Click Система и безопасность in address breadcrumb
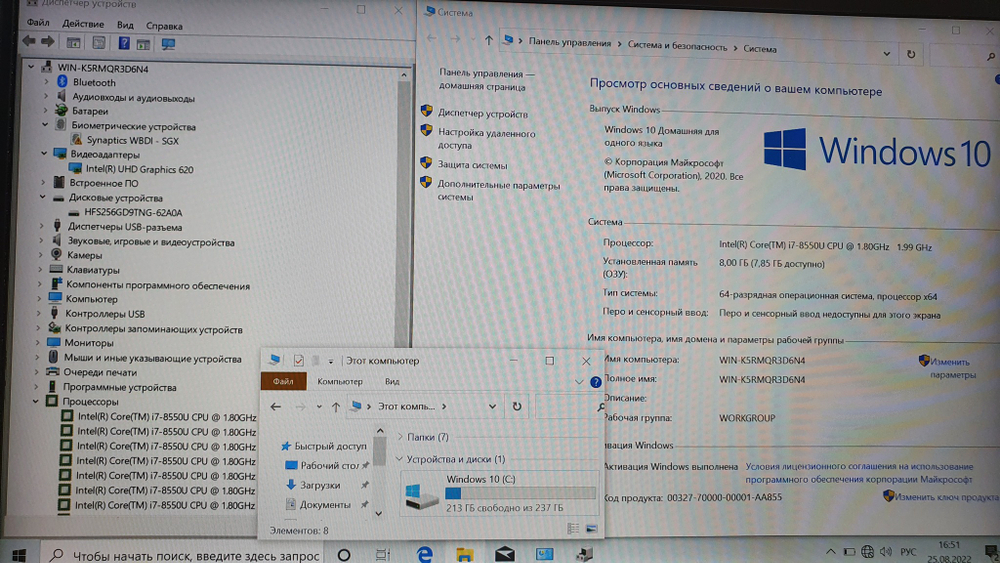This screenshot has width=1000, height=563. pos(677,46)
